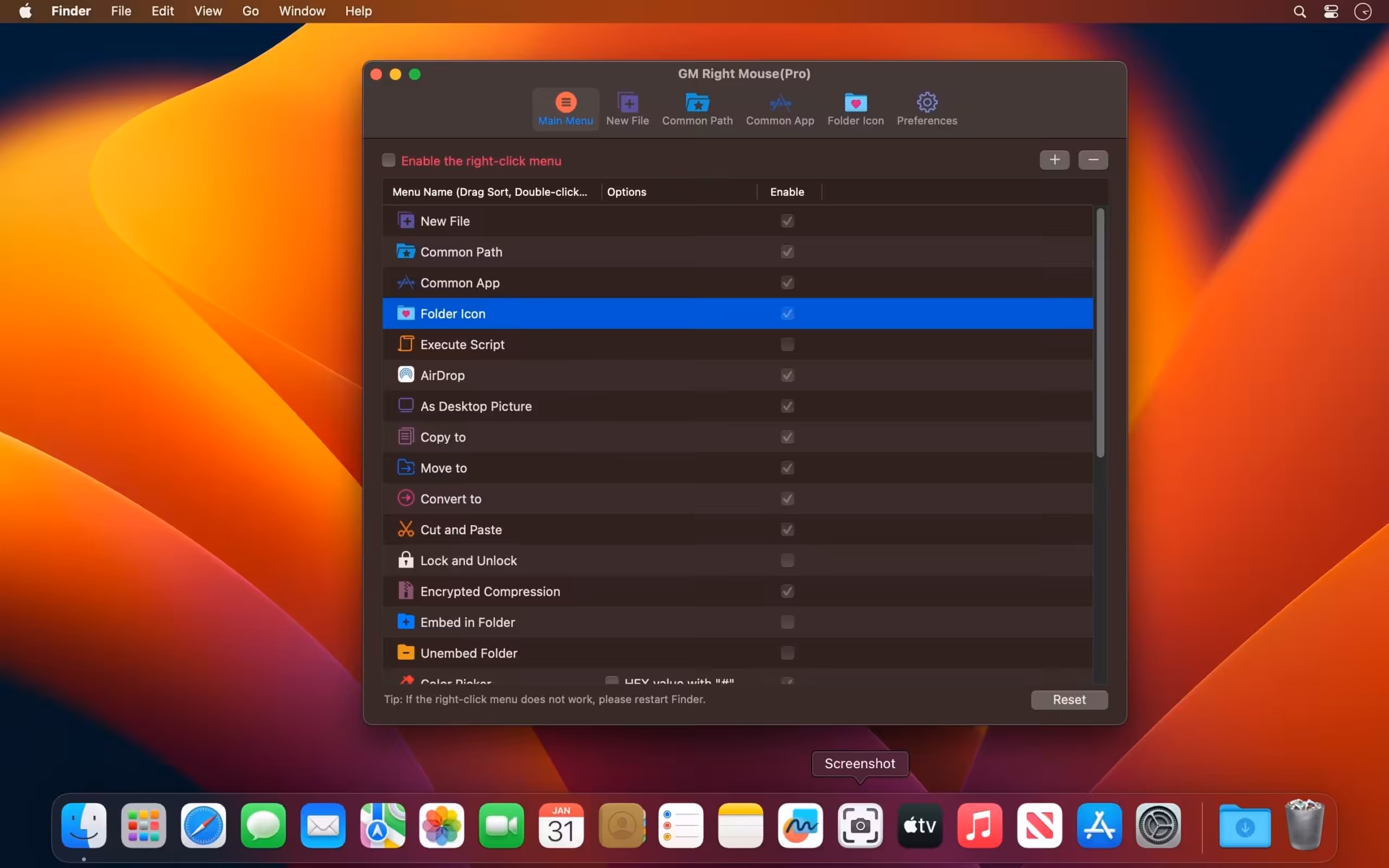Click the Reset button
The image size is (1389, 868).
click(1068, 700)
